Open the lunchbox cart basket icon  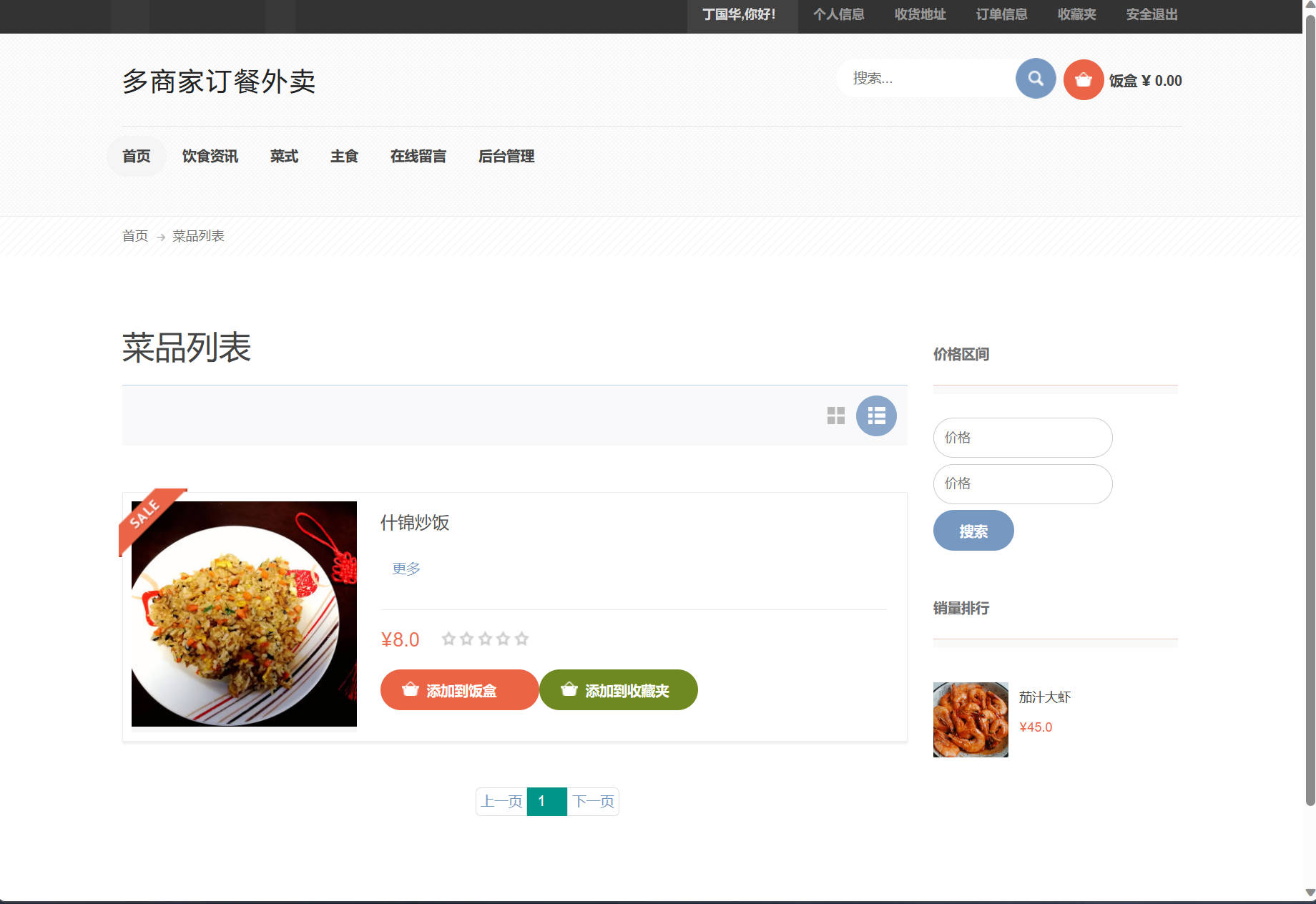pos(1083,79)
